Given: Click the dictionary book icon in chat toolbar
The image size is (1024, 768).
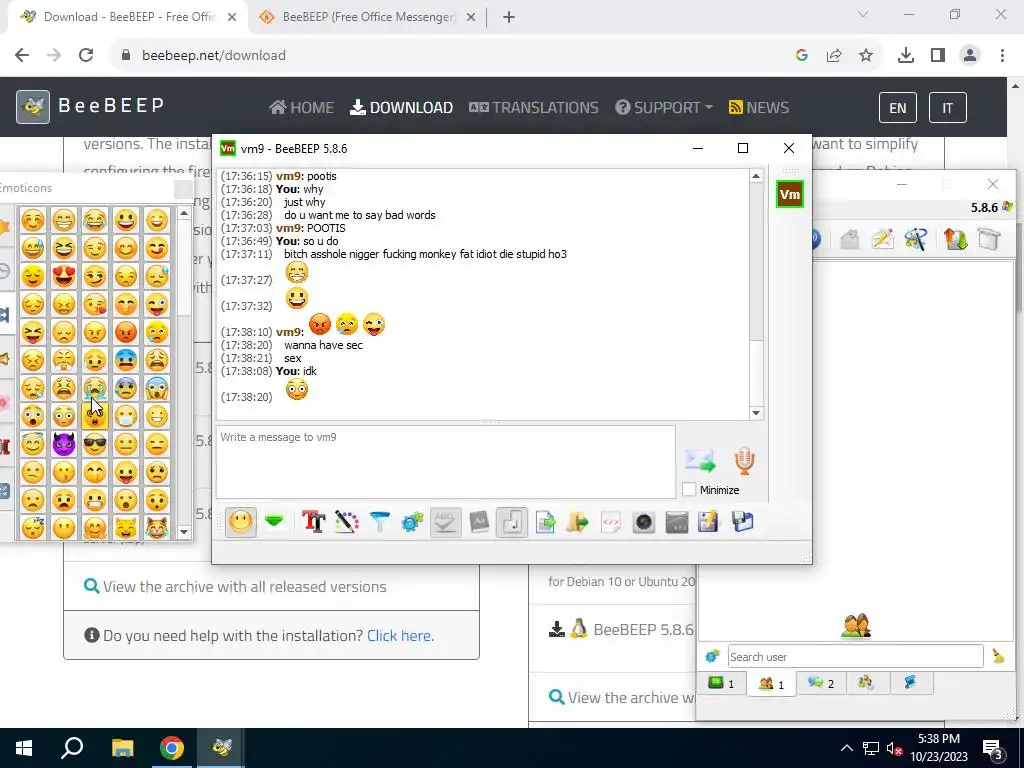Looking at the screenshot, I should point(479,522).
